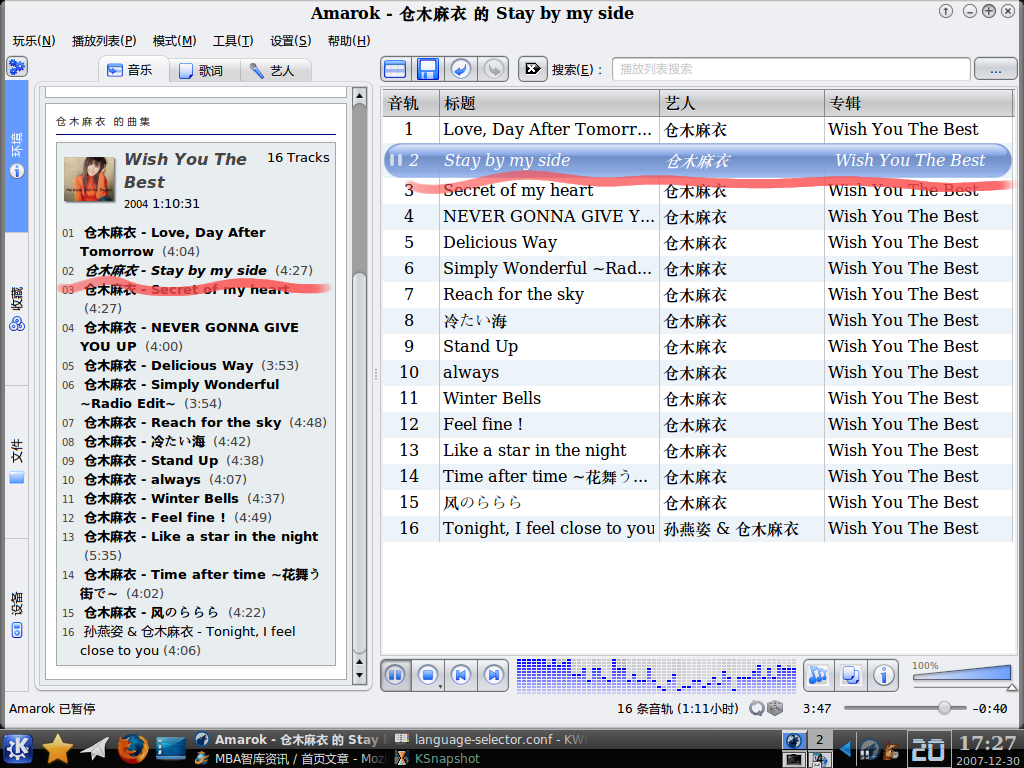Image resolution: width=1024 pixels, height=768 pixels.
Task: Open track information with the info icon
Action: pyautogui.click(x=884, y=675)
